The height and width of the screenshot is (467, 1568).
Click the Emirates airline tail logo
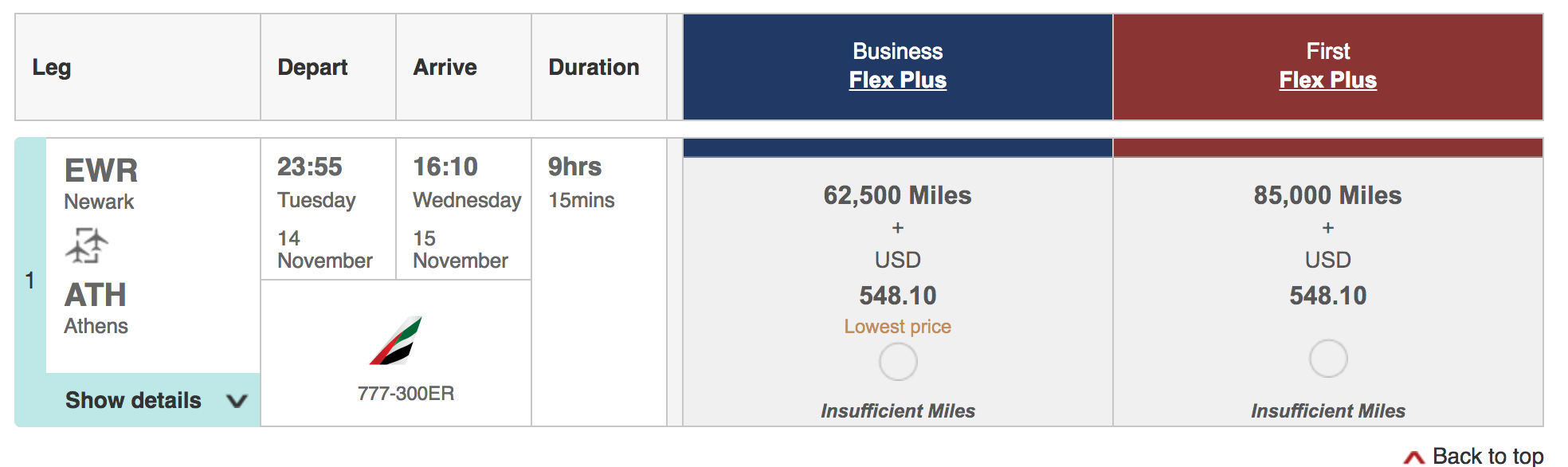(x=396, y=341)
